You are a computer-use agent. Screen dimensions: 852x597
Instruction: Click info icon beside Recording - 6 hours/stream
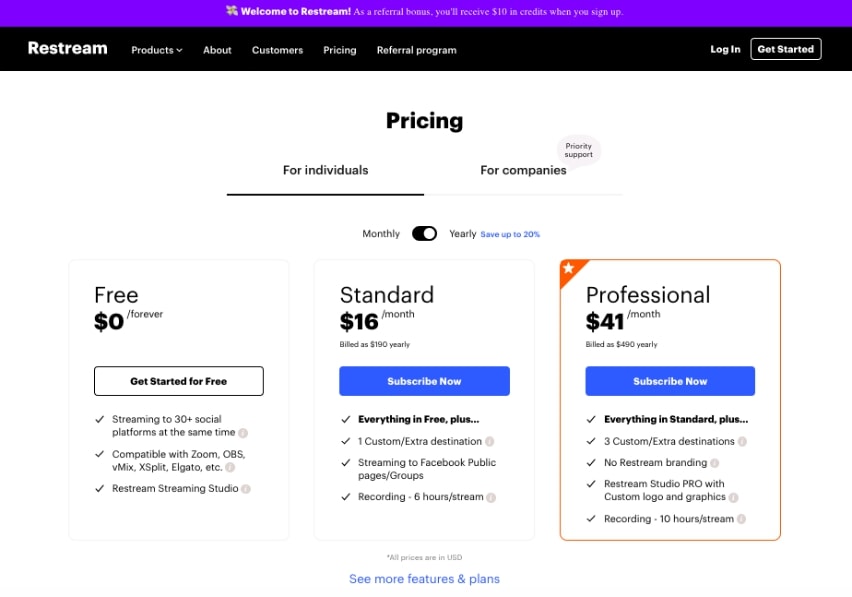click(491, 498)
